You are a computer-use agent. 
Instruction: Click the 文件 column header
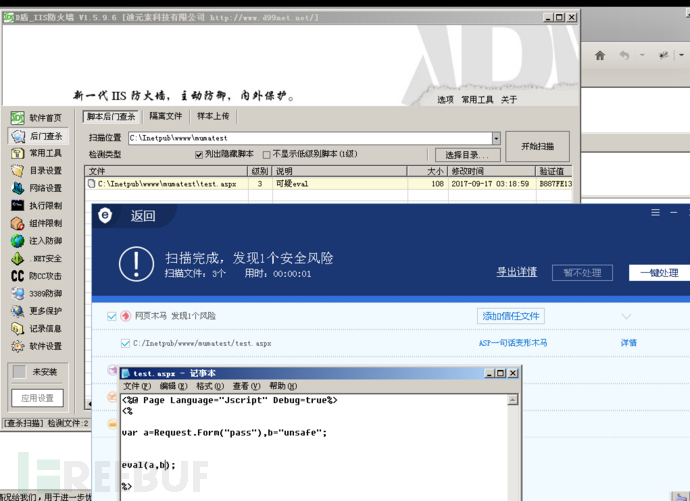166,171
